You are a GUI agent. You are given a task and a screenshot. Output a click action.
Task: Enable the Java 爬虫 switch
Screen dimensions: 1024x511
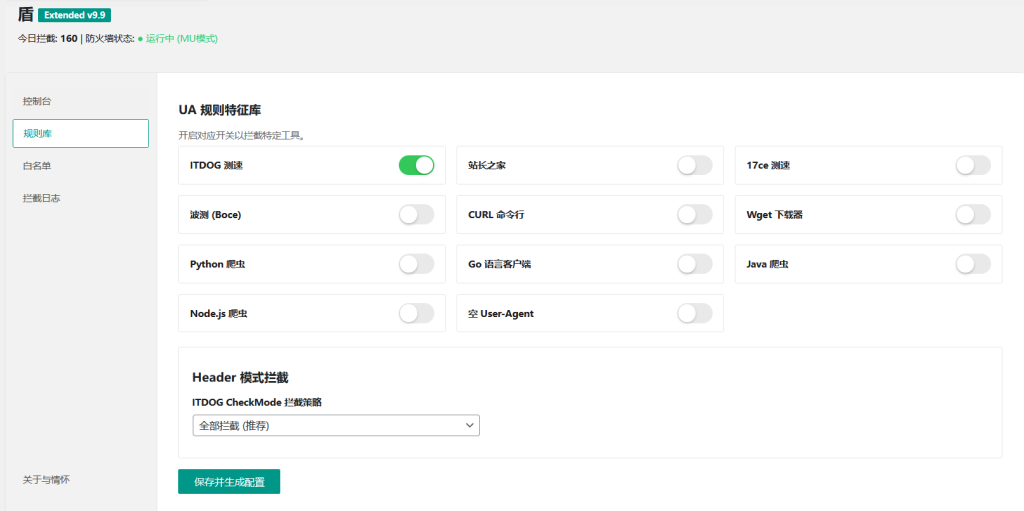pos(972,264)
